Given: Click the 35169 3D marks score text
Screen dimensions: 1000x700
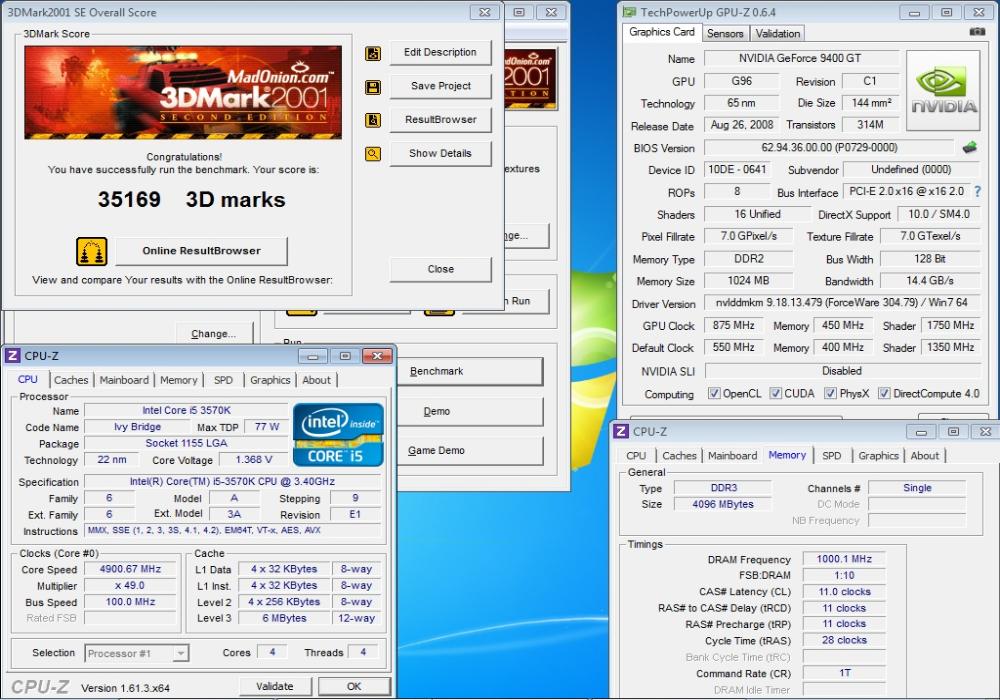Looking at the screenshot, I should point(191,200).
